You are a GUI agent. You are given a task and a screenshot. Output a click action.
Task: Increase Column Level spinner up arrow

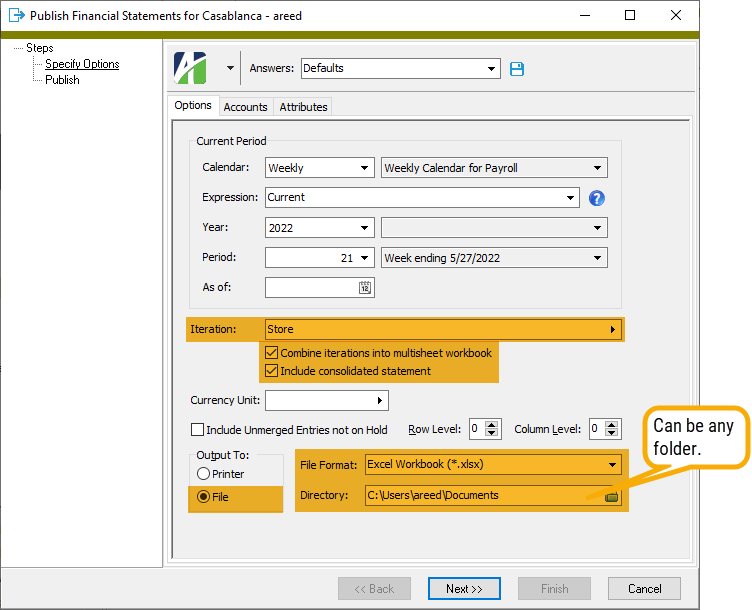(x=611, y=425)
